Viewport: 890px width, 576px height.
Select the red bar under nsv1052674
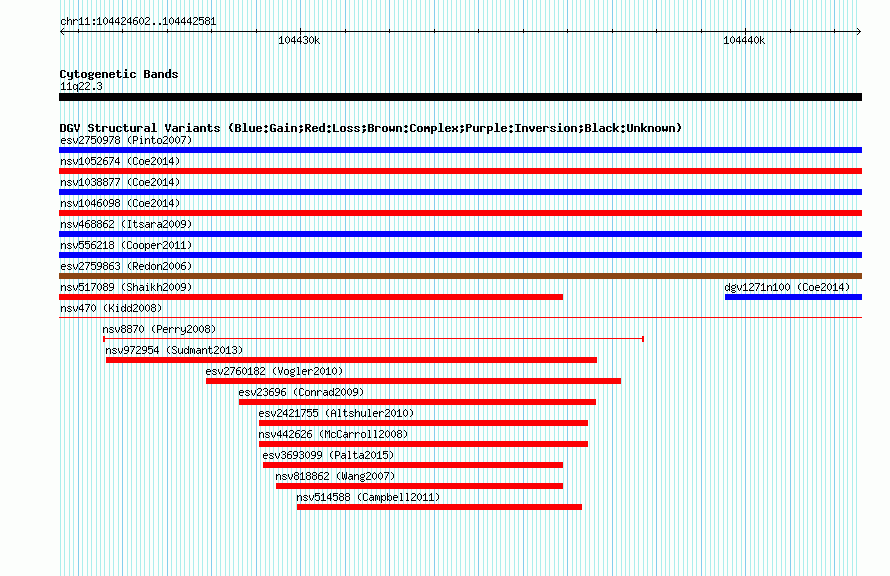click(x=460, y=171)
